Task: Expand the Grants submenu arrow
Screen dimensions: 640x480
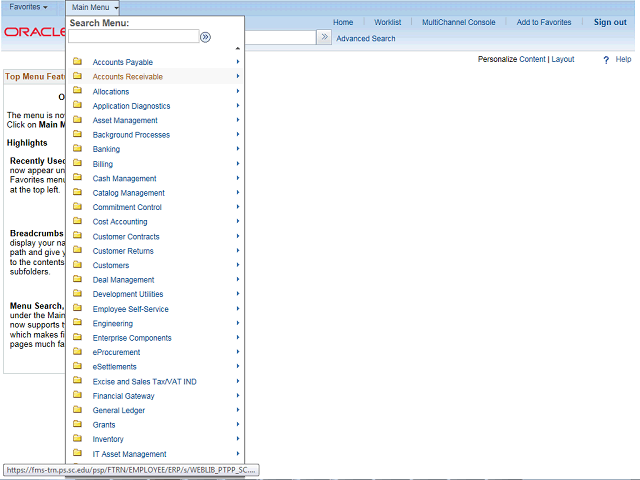Action: (238, 424)
